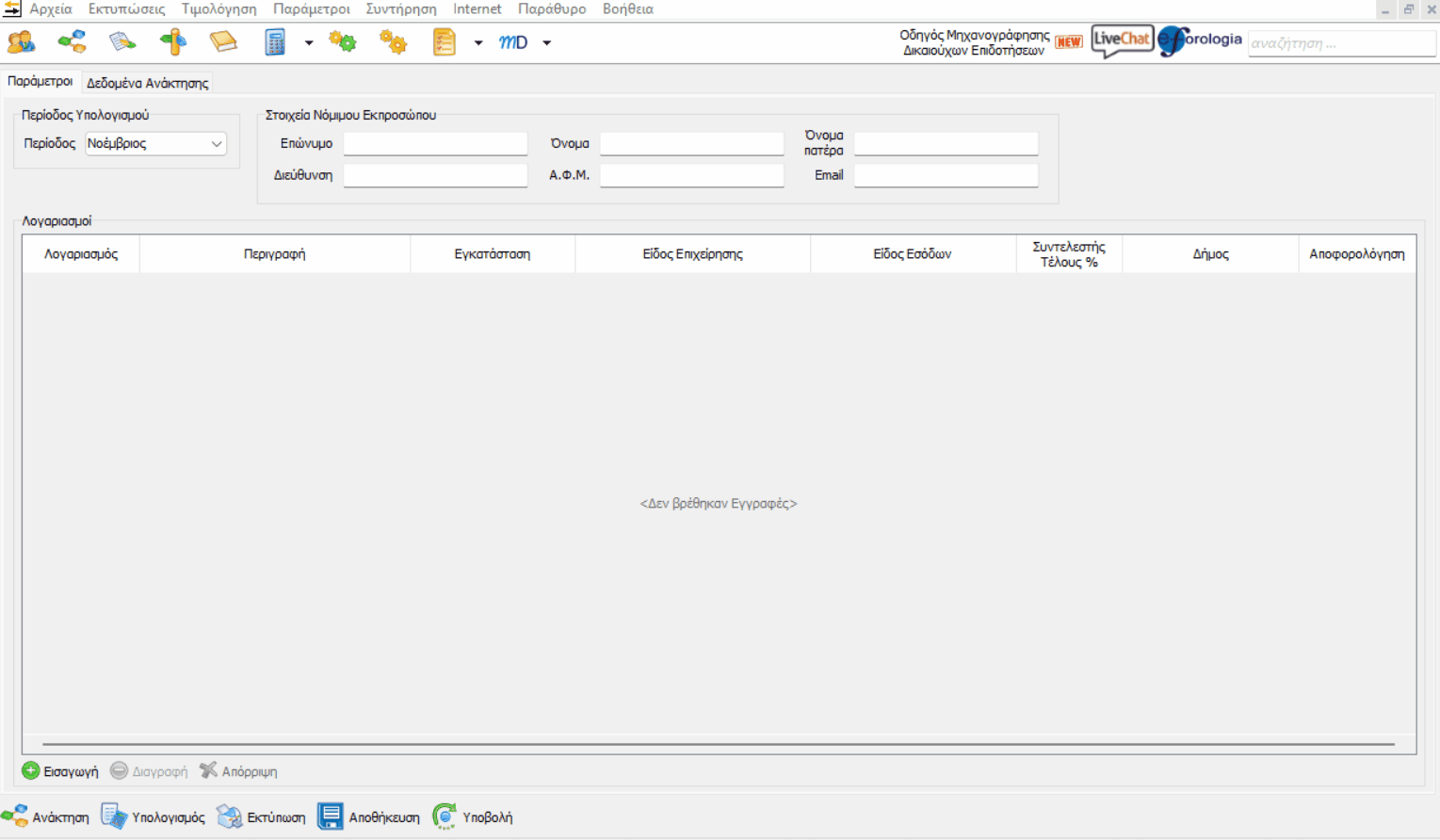
Task: Click the signpost toolbar icon
Action: click(173, 42)
